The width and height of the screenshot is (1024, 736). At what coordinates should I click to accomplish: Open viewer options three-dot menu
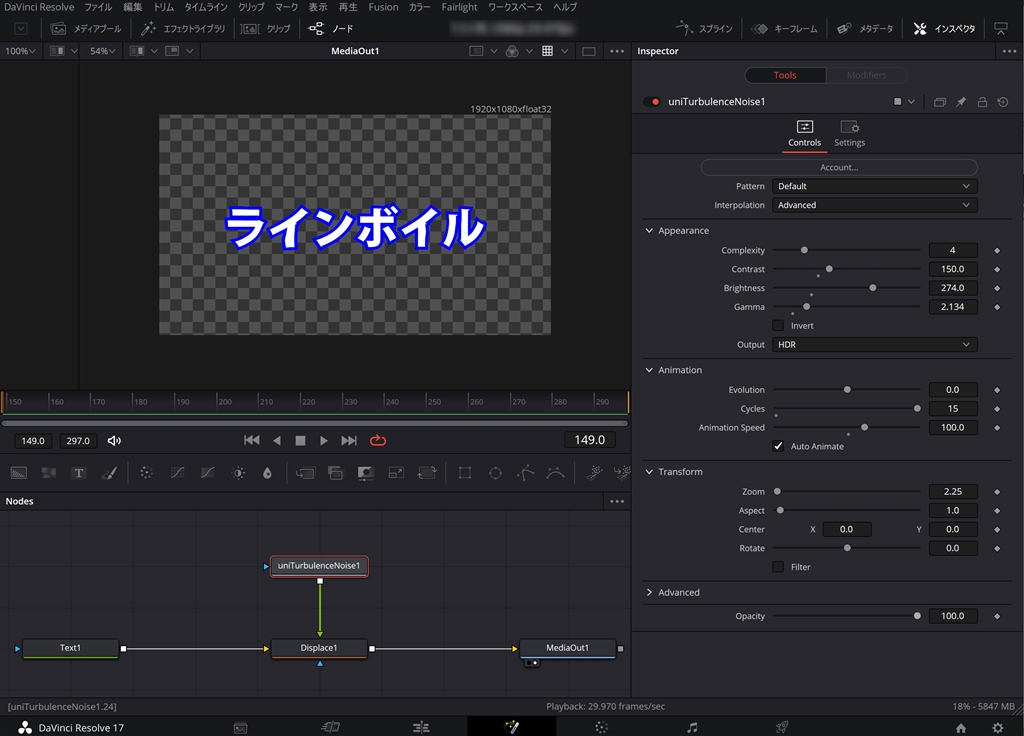(617, 51)
